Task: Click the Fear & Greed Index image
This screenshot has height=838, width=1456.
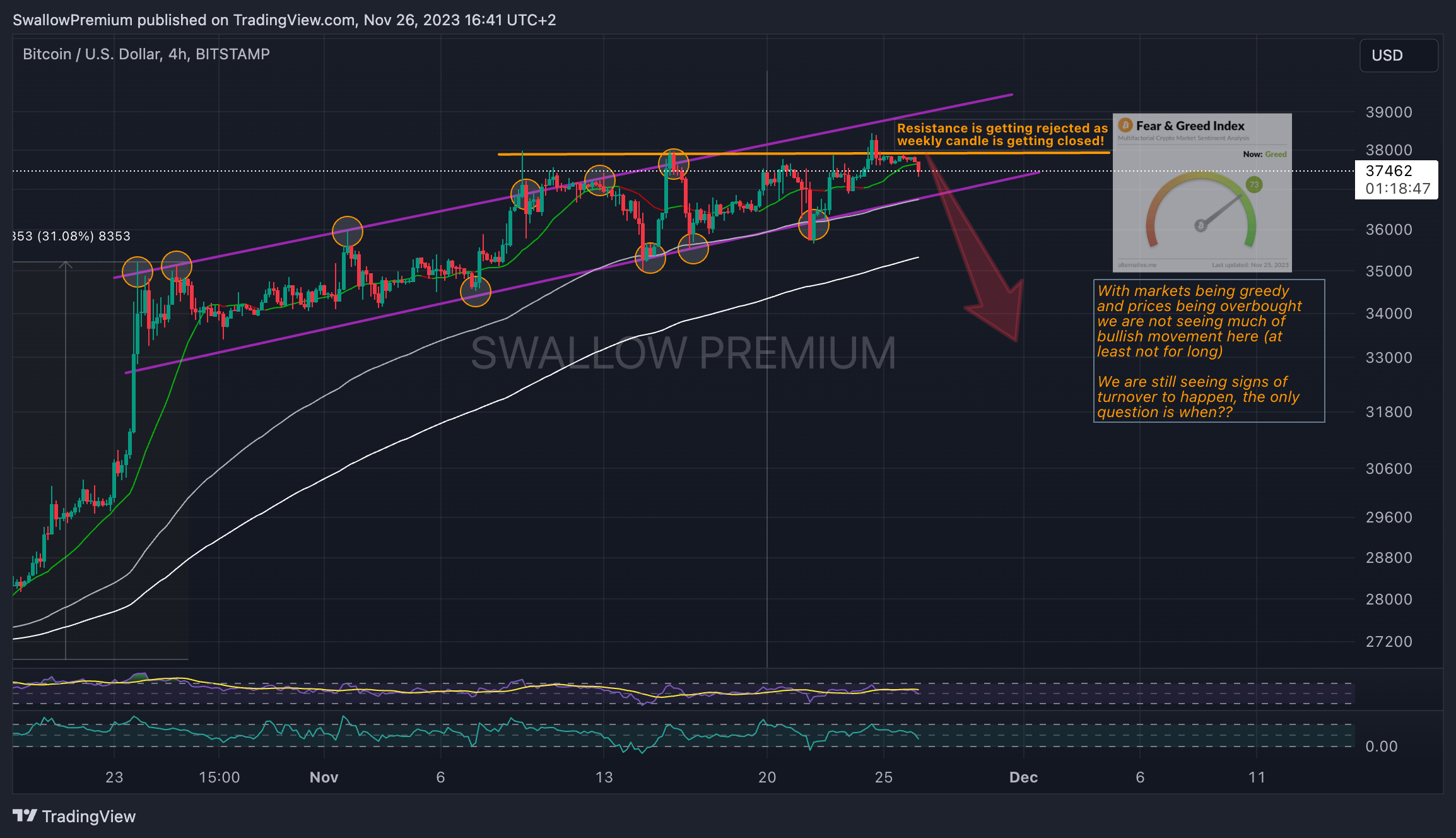Action: click(x=1202, y=192)
